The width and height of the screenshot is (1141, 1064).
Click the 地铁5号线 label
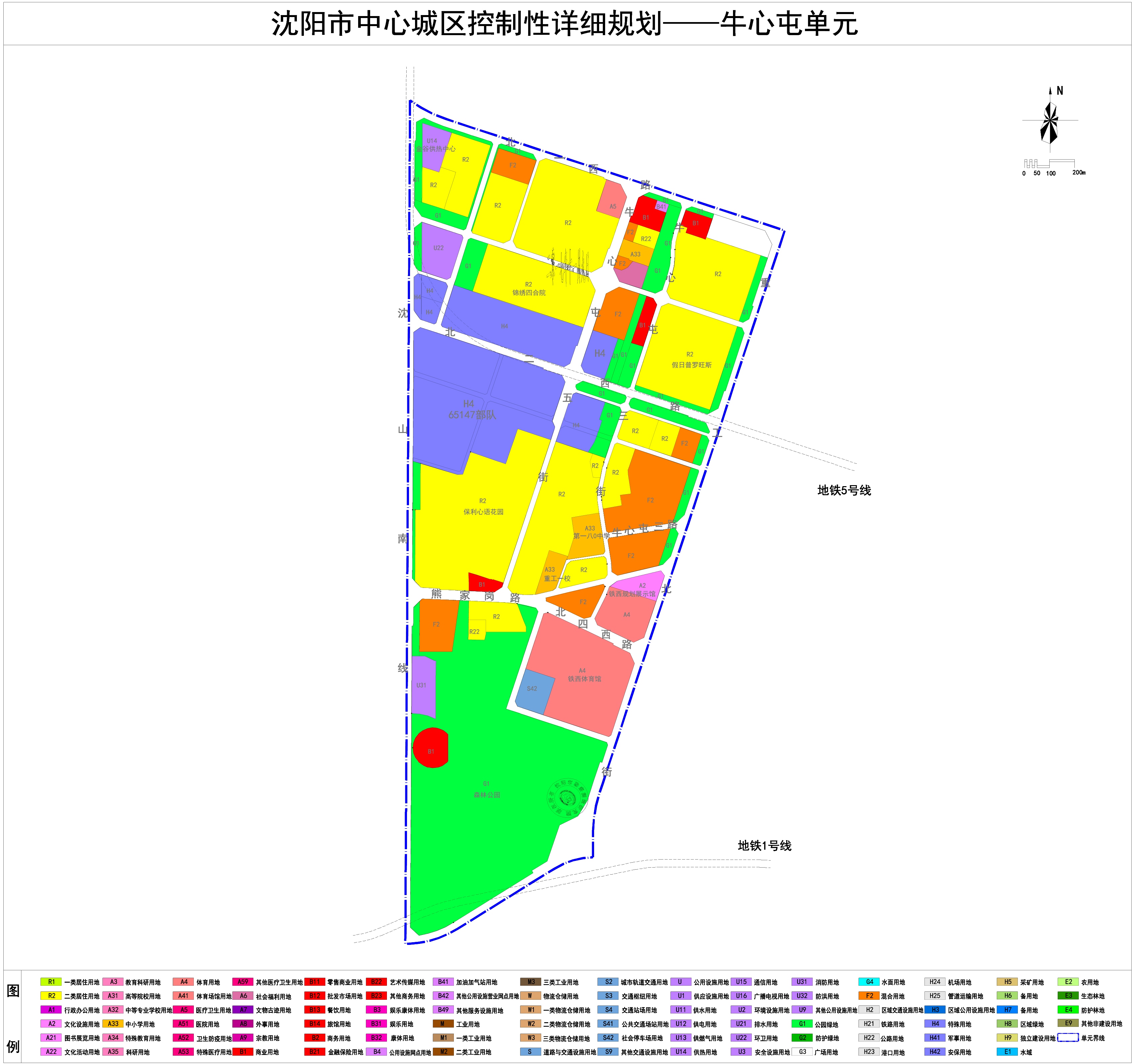844,491
